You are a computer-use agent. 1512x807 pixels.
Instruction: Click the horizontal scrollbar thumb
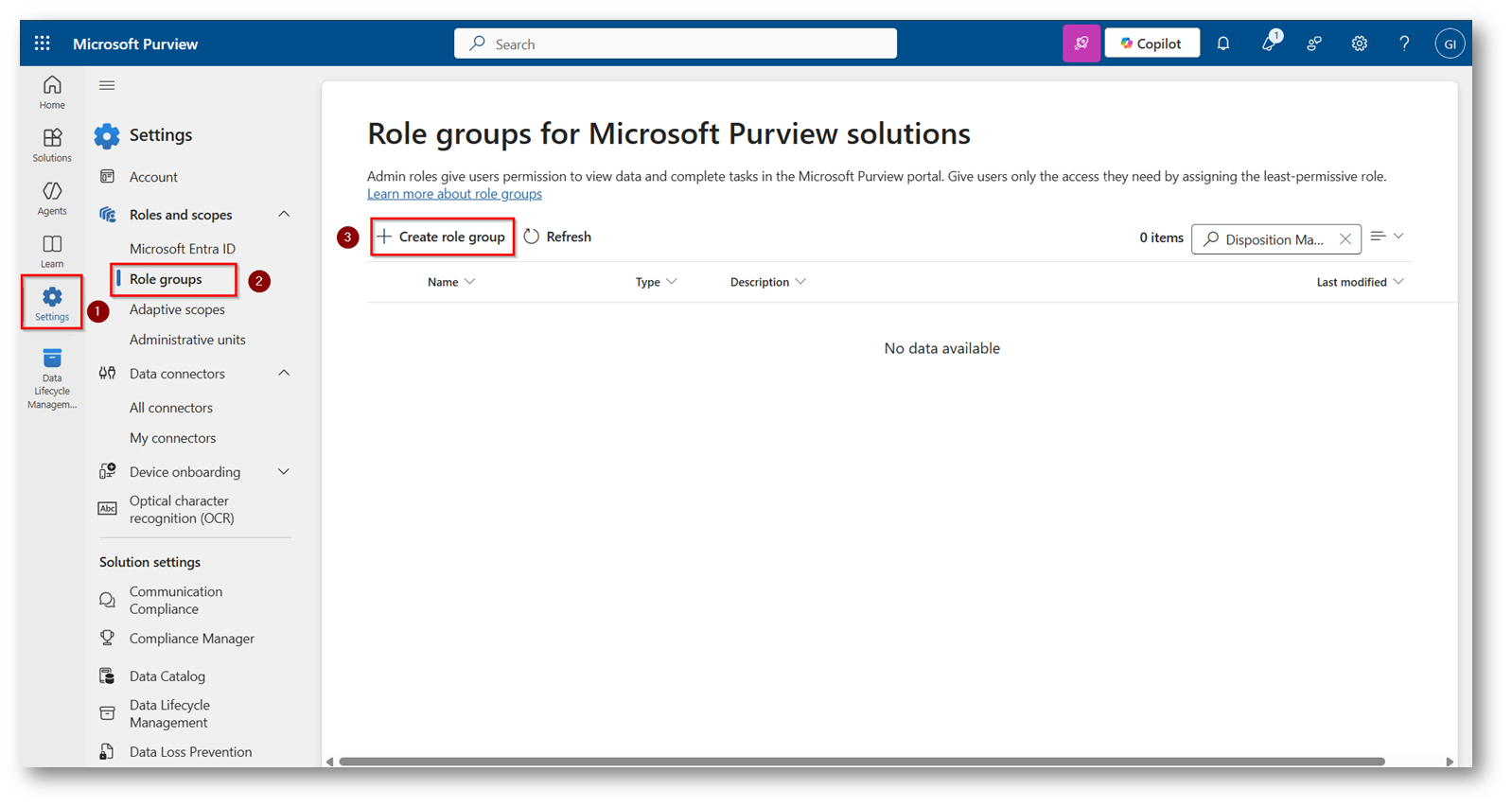[862, 762]
